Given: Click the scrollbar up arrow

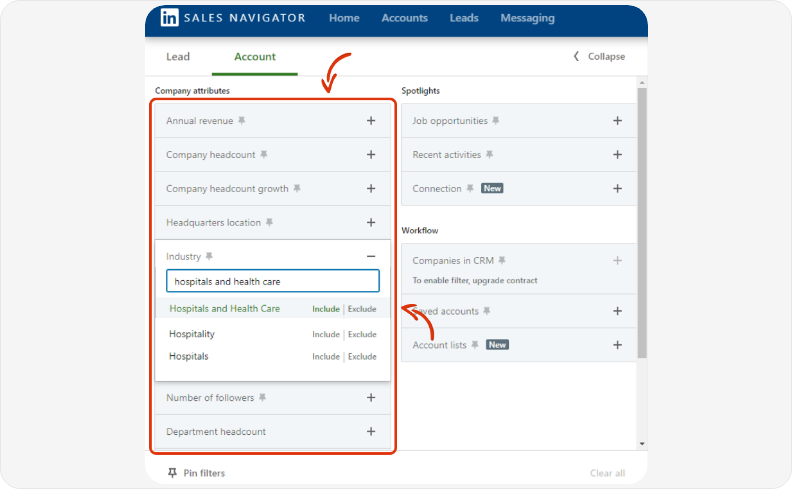Looking at the screenshot, I should [642, 82].
